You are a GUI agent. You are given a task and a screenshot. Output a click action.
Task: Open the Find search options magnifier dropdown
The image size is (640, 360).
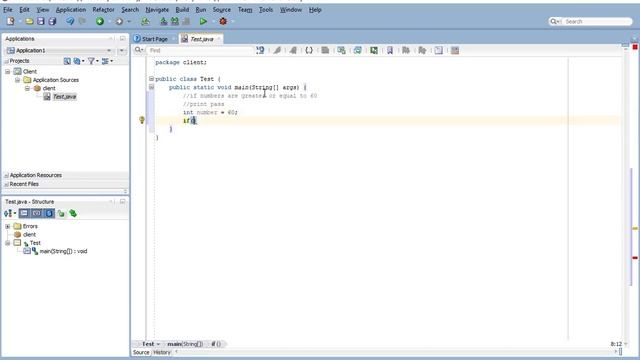tap(139, 50)
